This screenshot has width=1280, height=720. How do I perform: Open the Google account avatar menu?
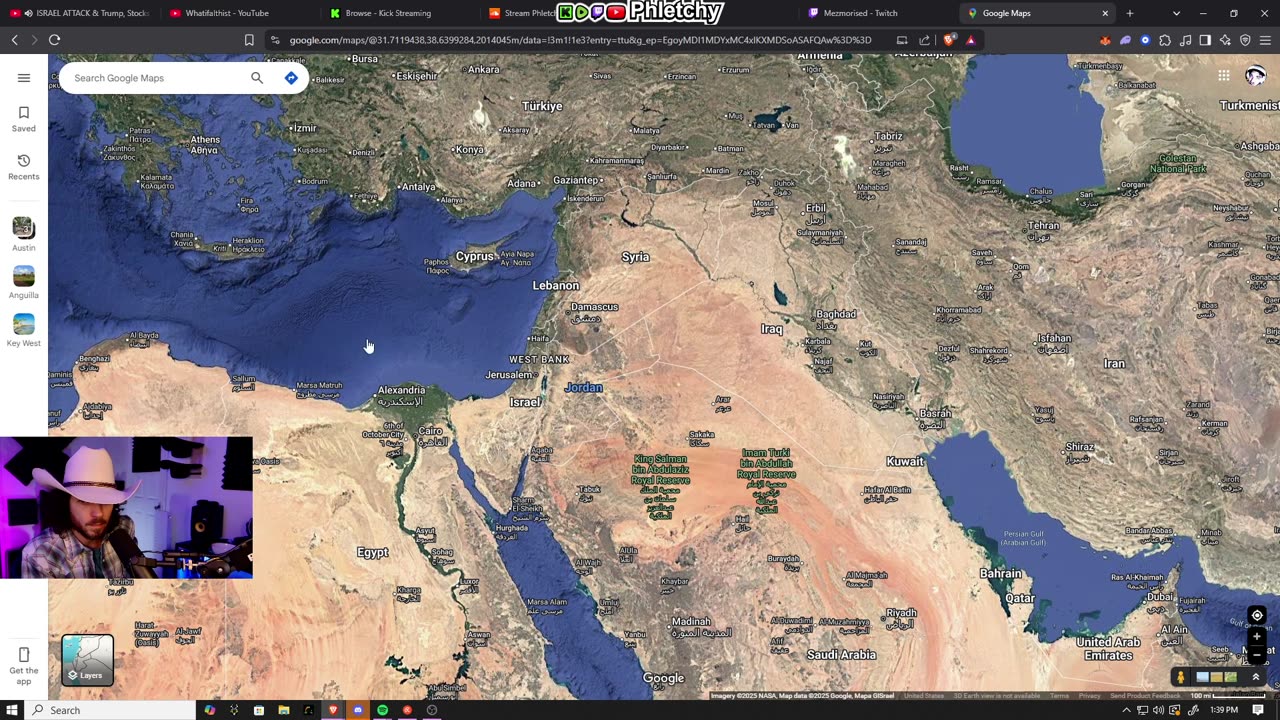[x=1256, y=76]
